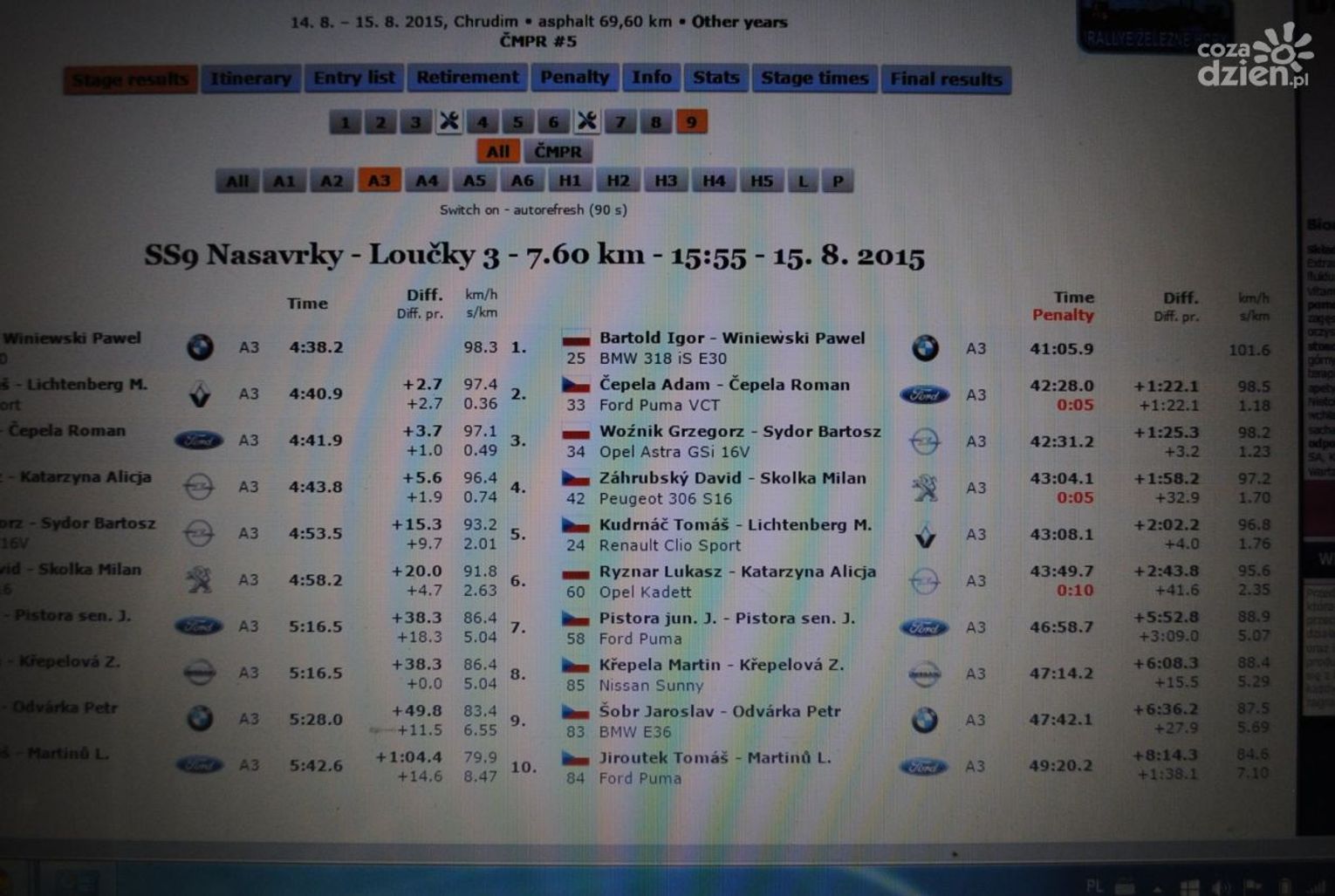Click Jiroutek Tomáš - Martinů L. entry

[x=715, y=758]
